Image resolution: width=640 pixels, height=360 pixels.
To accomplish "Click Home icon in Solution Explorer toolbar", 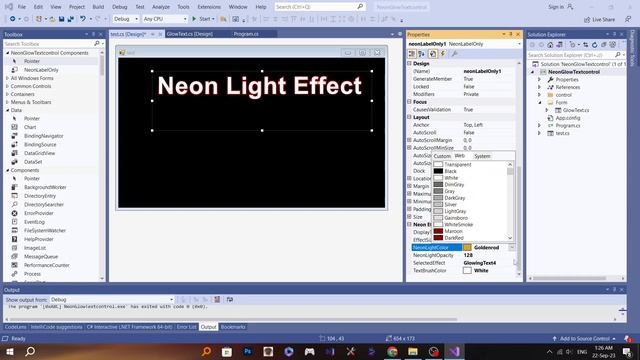I will [550, 45].
